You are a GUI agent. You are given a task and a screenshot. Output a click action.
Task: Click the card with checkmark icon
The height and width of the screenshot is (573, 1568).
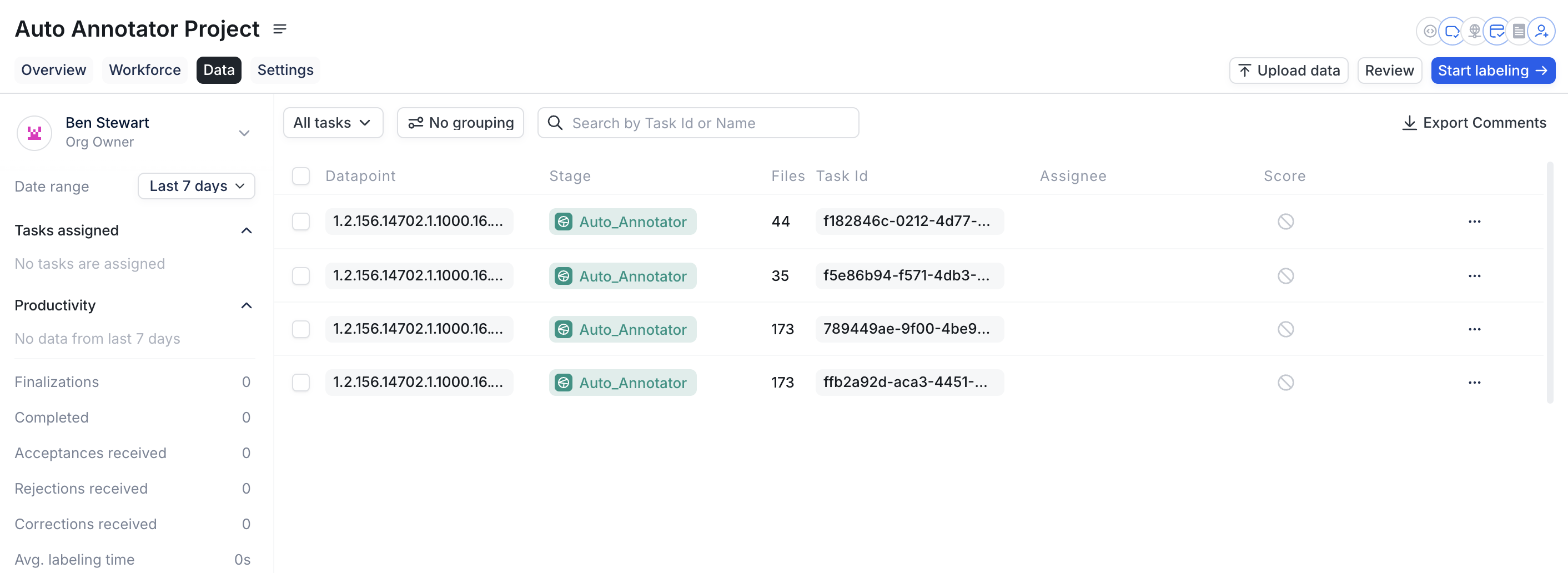tap(1497, 31)
